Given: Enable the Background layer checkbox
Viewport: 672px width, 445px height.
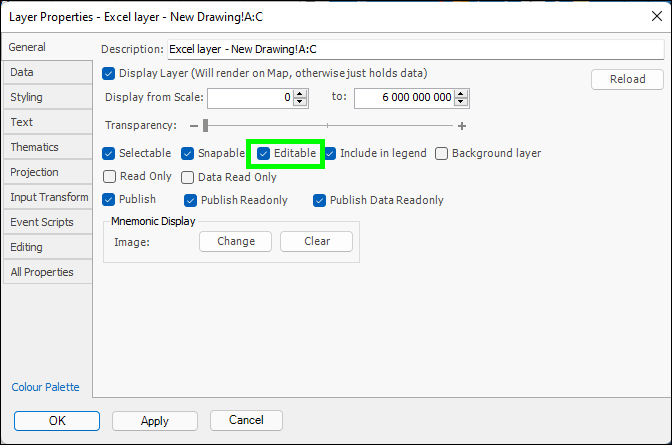Looking at the screenshot, I should (442, 154).
